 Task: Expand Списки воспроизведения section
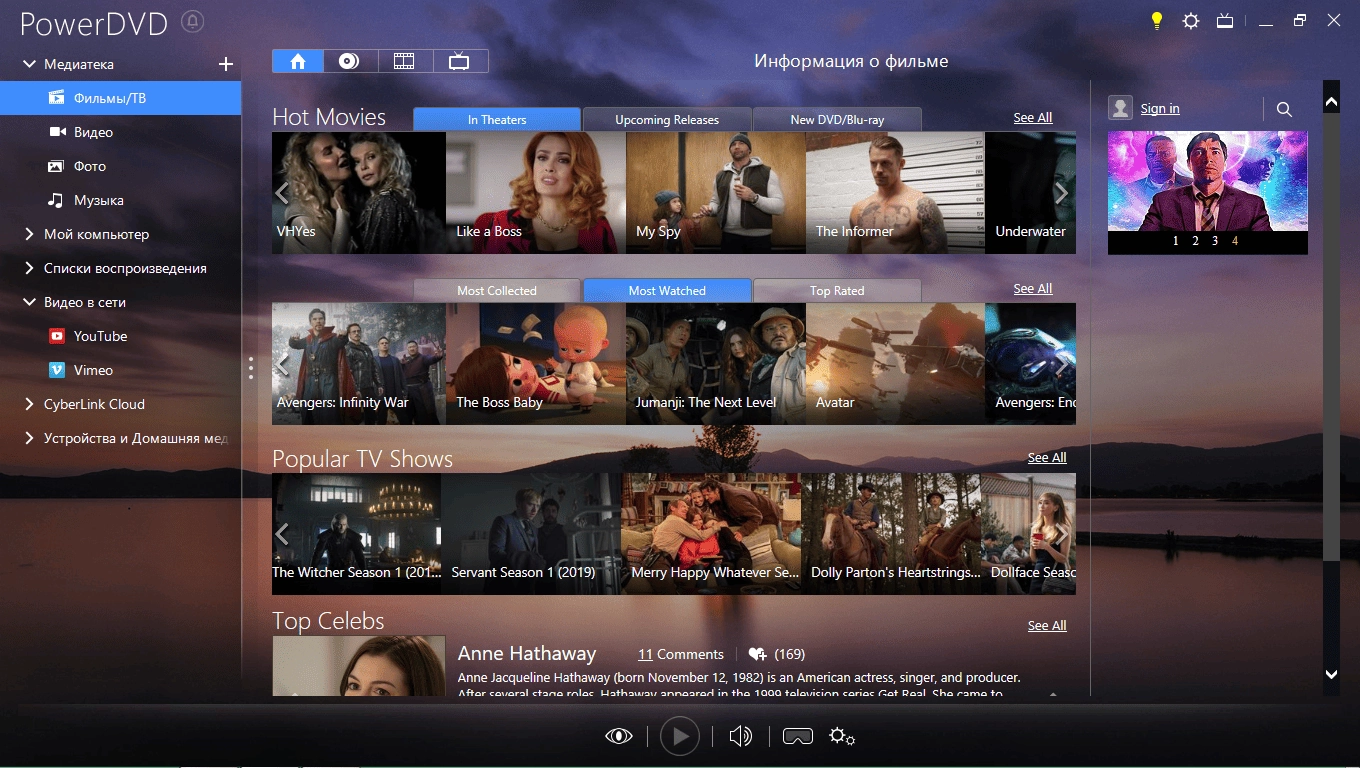pos(29,268)
